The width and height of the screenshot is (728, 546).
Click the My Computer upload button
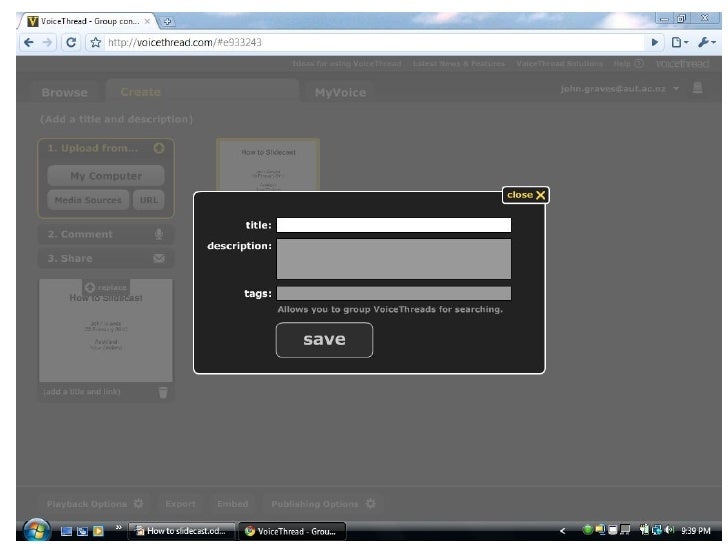106,176
